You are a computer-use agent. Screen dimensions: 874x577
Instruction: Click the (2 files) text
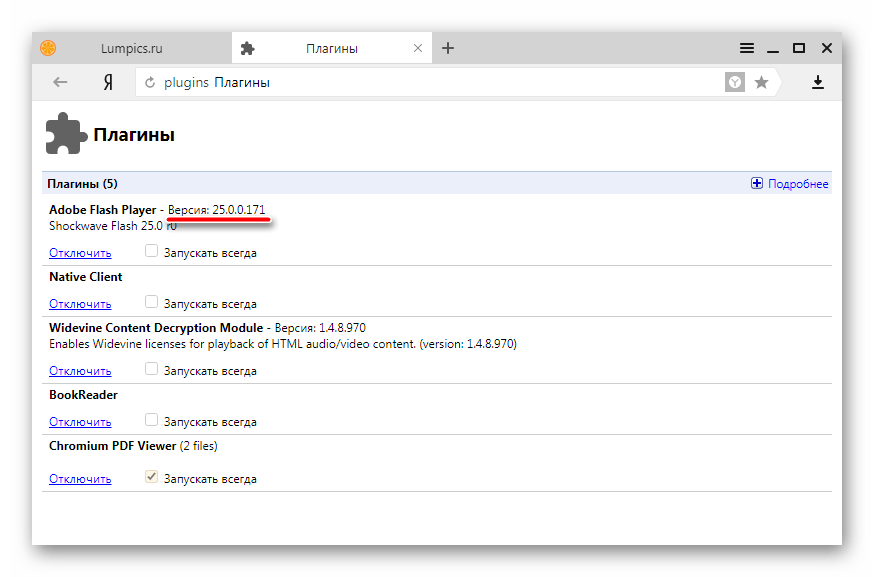click(198, 446)
